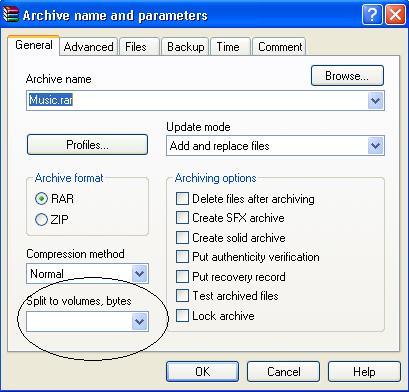This screenshot has height=392, width=409.
Task: Click the Archive name label
Action: pos(58,79)
